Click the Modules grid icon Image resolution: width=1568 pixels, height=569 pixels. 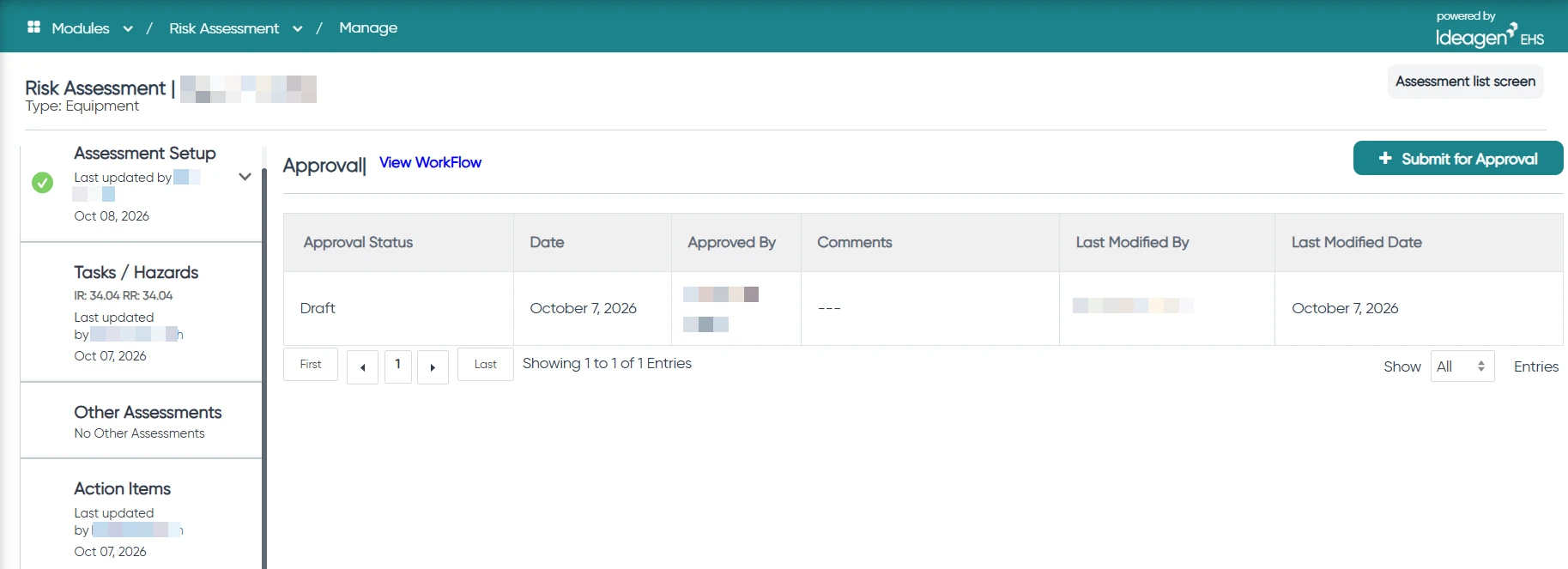(x=34, y=27)
